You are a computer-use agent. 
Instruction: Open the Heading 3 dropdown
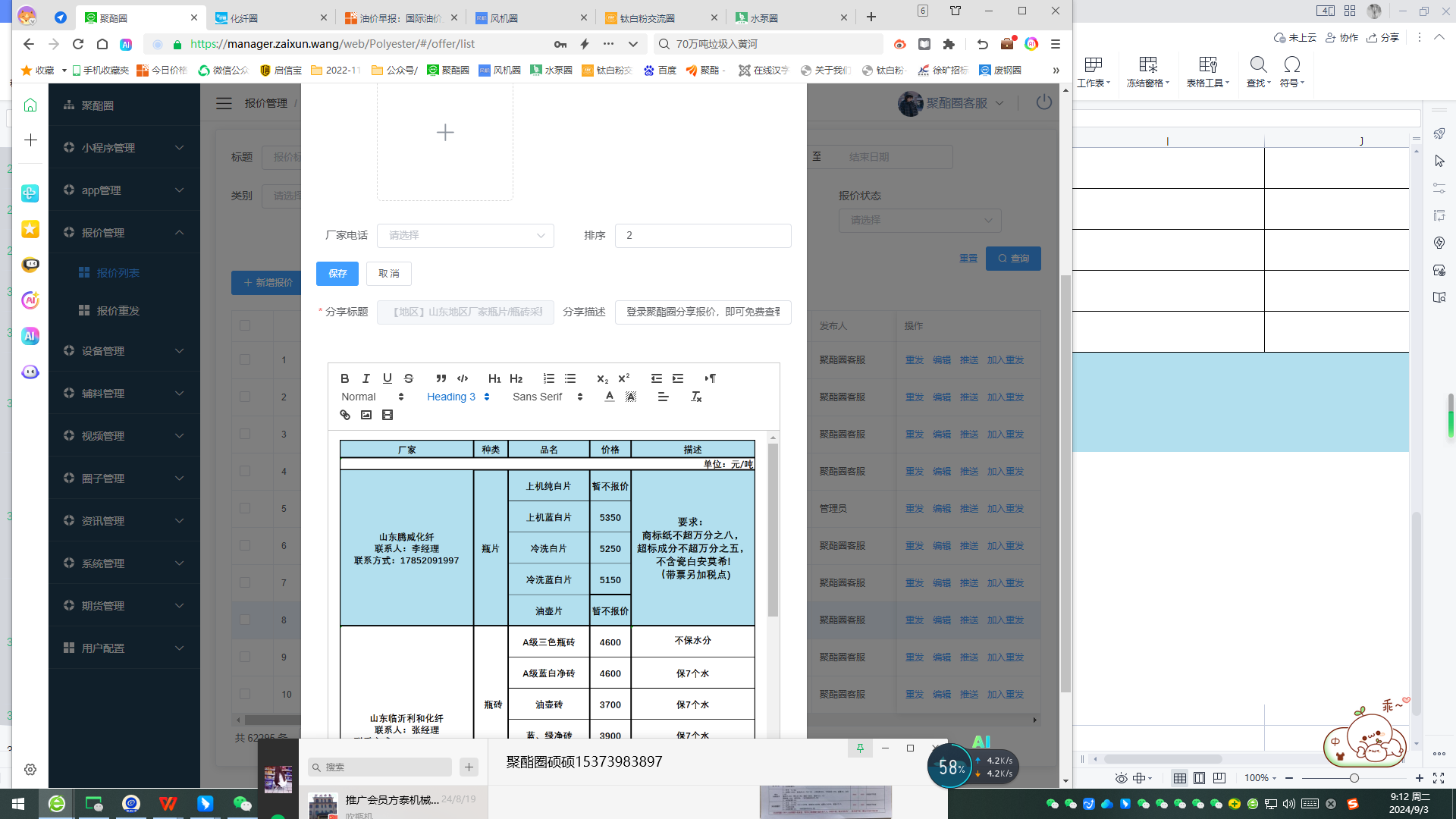(458, 397)
